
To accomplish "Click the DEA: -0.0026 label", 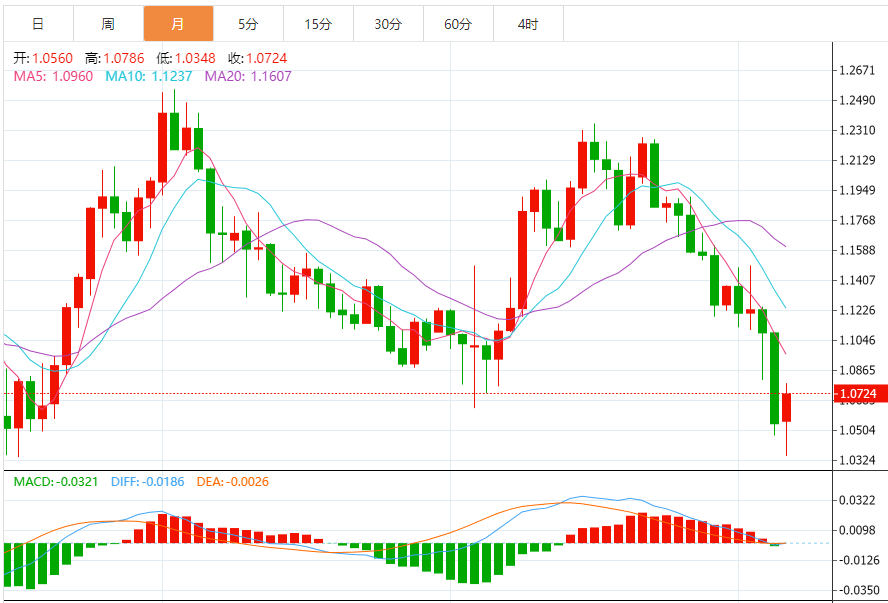I will coord(235,482).
